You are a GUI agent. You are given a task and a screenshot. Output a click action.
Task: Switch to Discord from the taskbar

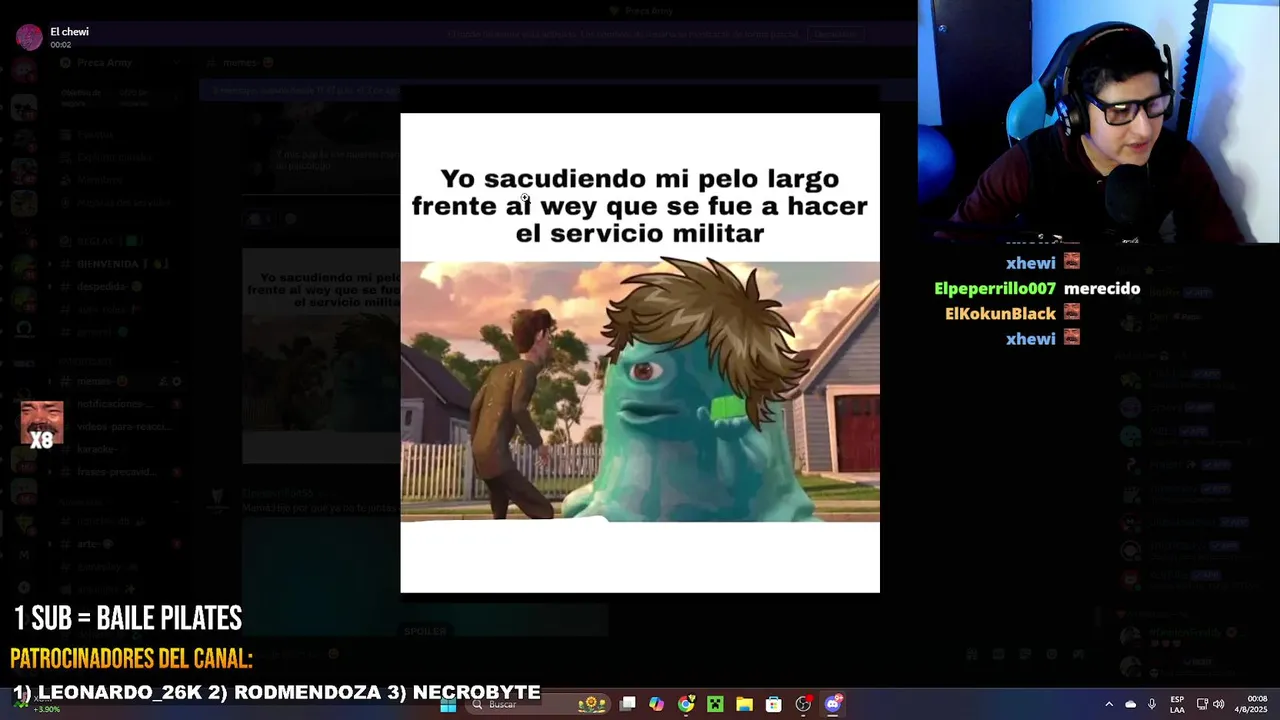[833, 704]
